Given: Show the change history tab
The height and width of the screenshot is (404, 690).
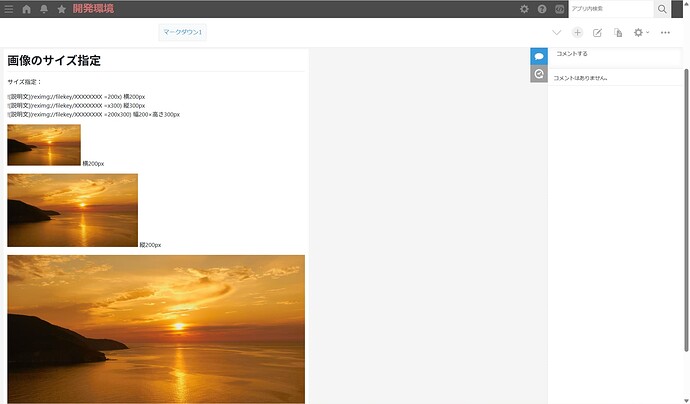Looking at the screenshot, I should point(539,74).
